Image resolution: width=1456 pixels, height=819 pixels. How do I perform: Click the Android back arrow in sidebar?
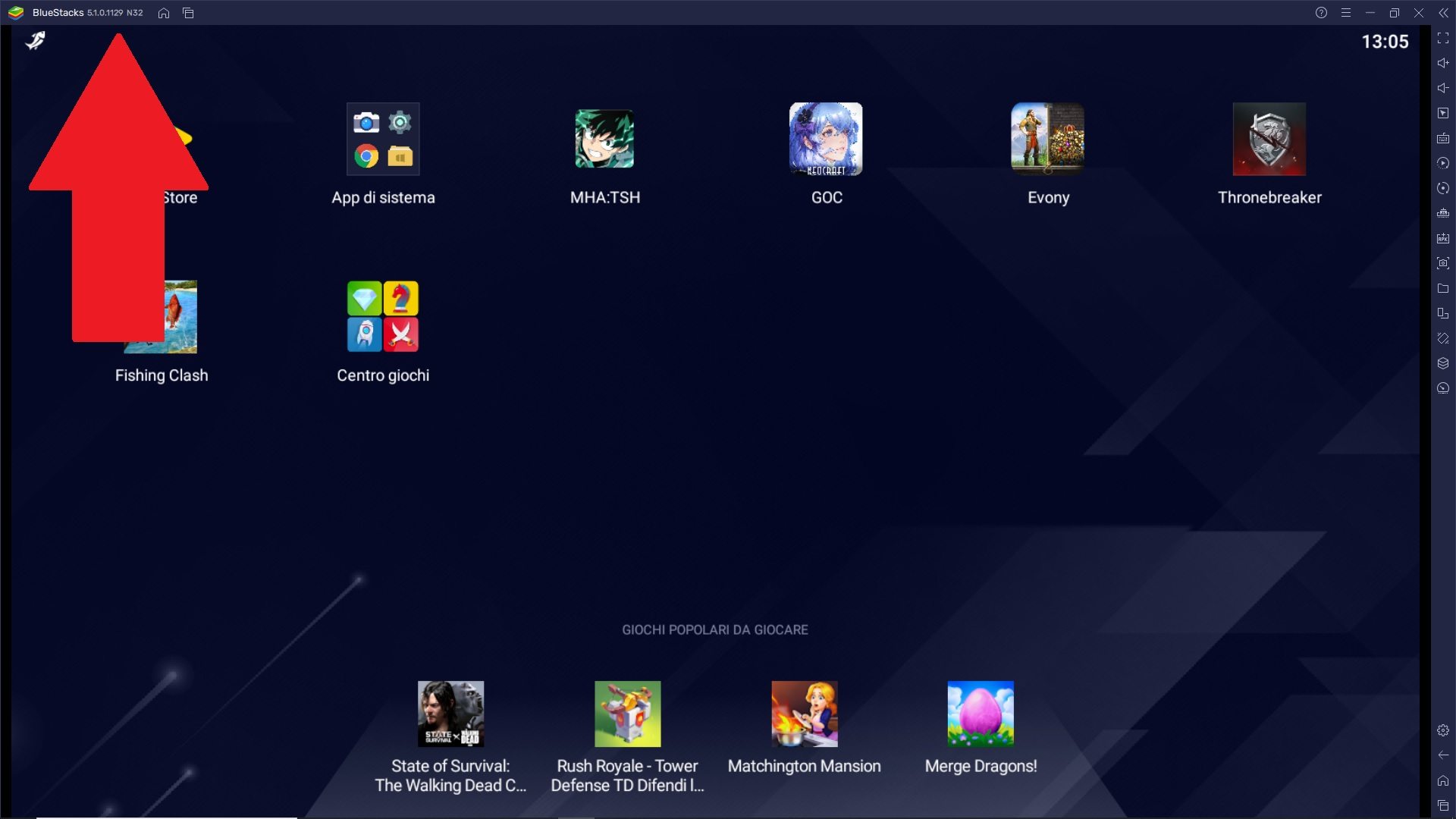[1443, 755]
